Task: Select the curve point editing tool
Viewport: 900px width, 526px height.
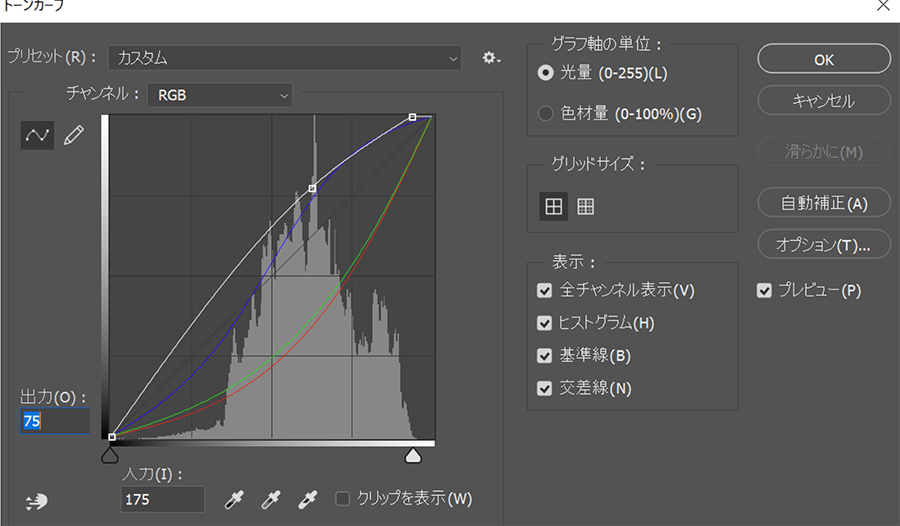Action: pyautogui.click(x=37, y=136)
